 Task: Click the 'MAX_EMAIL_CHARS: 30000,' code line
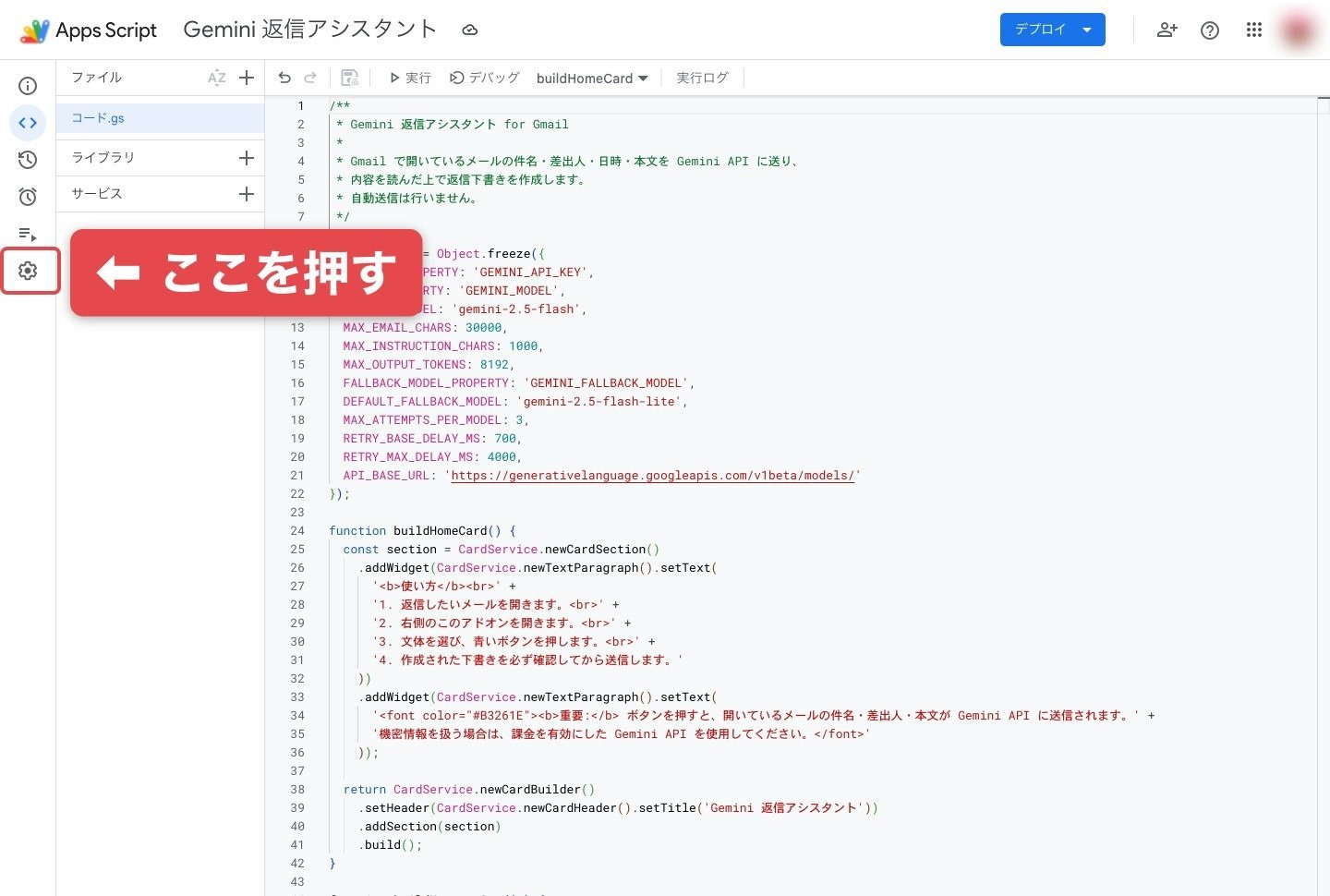pos(425,328)
